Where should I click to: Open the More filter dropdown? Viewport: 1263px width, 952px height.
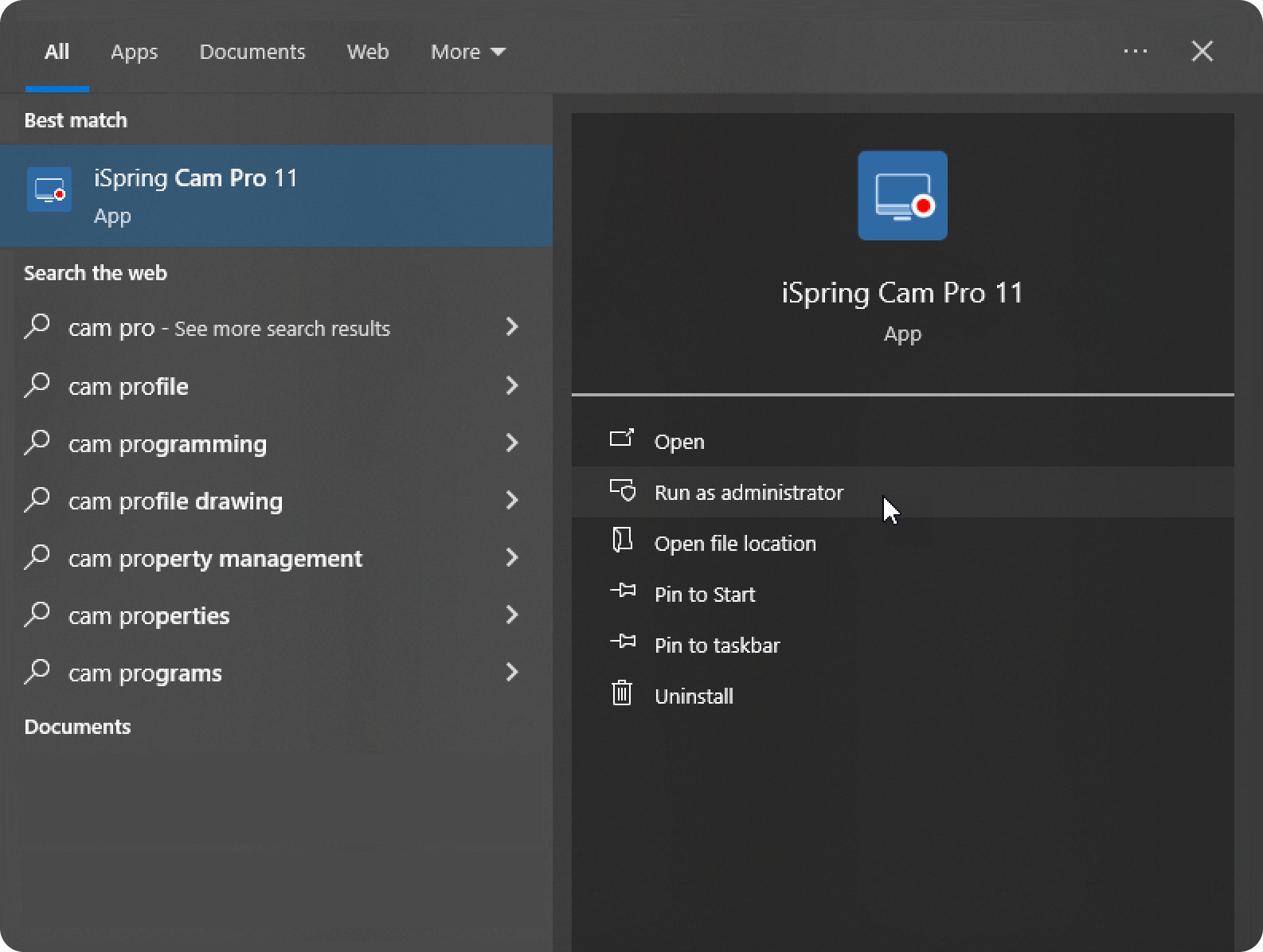coord(468,52)
